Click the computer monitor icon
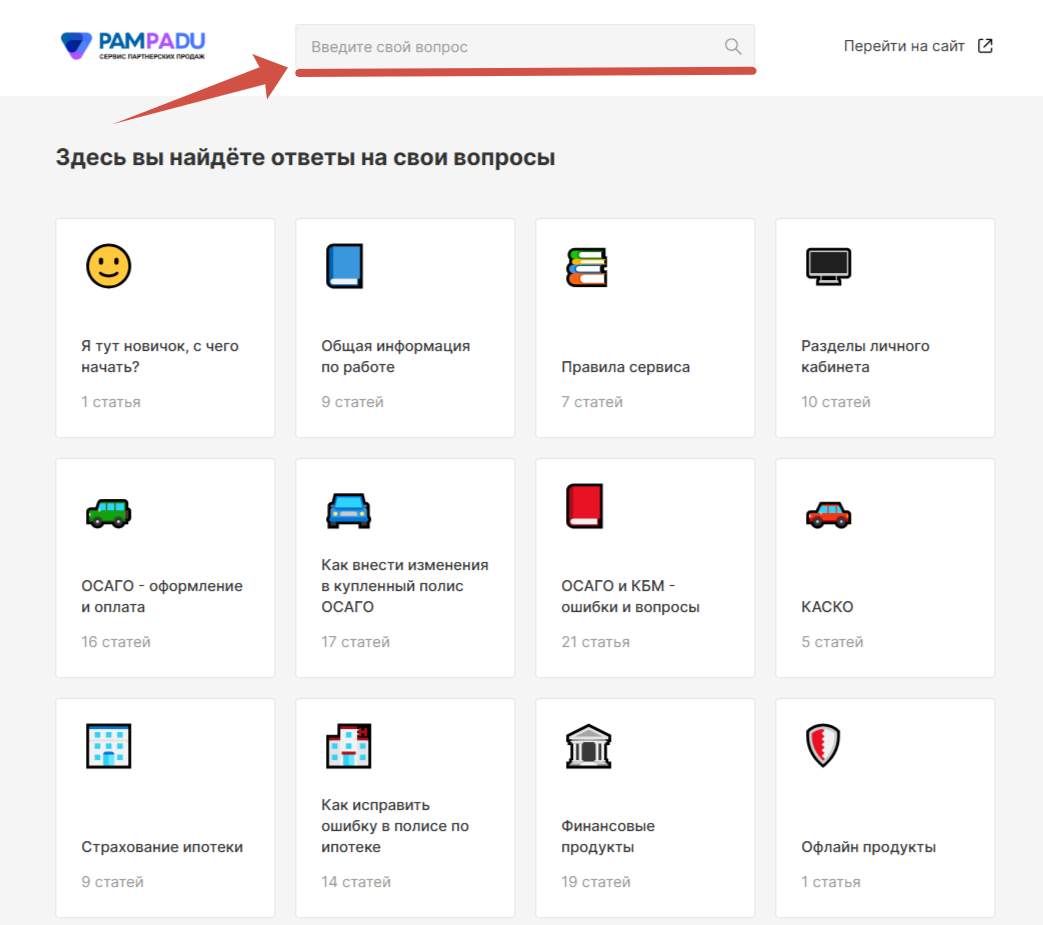 828,266
